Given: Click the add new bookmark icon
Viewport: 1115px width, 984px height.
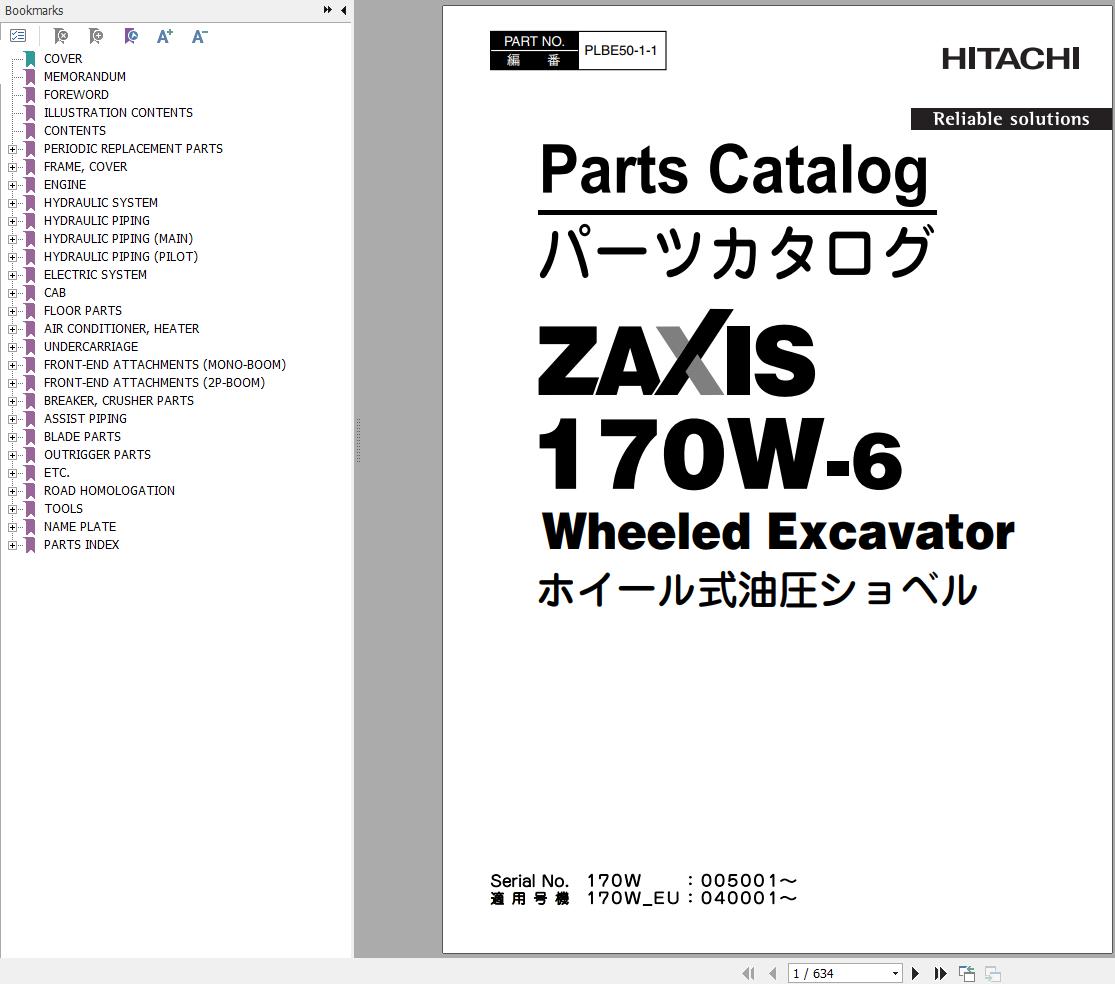Looking at the screenshot, I should click(96, 36).
